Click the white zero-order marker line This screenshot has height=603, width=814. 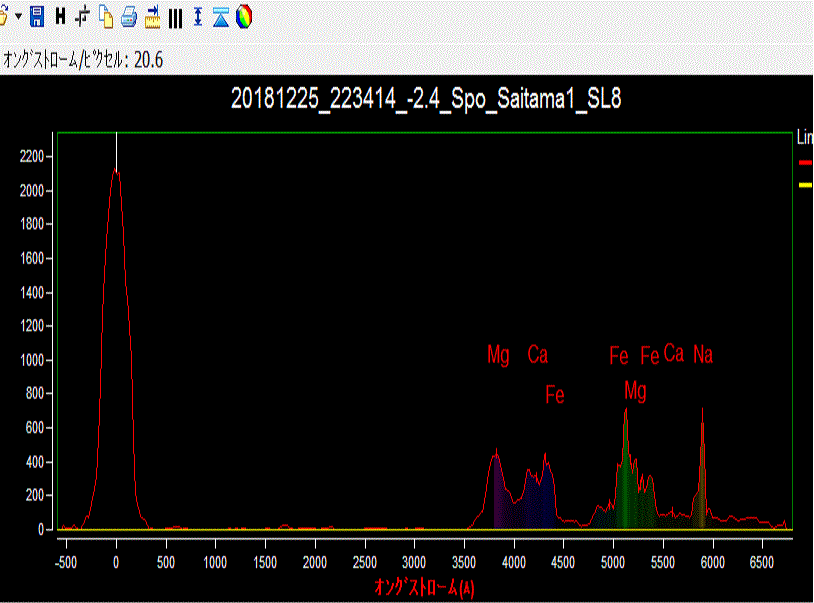[116, 150]
